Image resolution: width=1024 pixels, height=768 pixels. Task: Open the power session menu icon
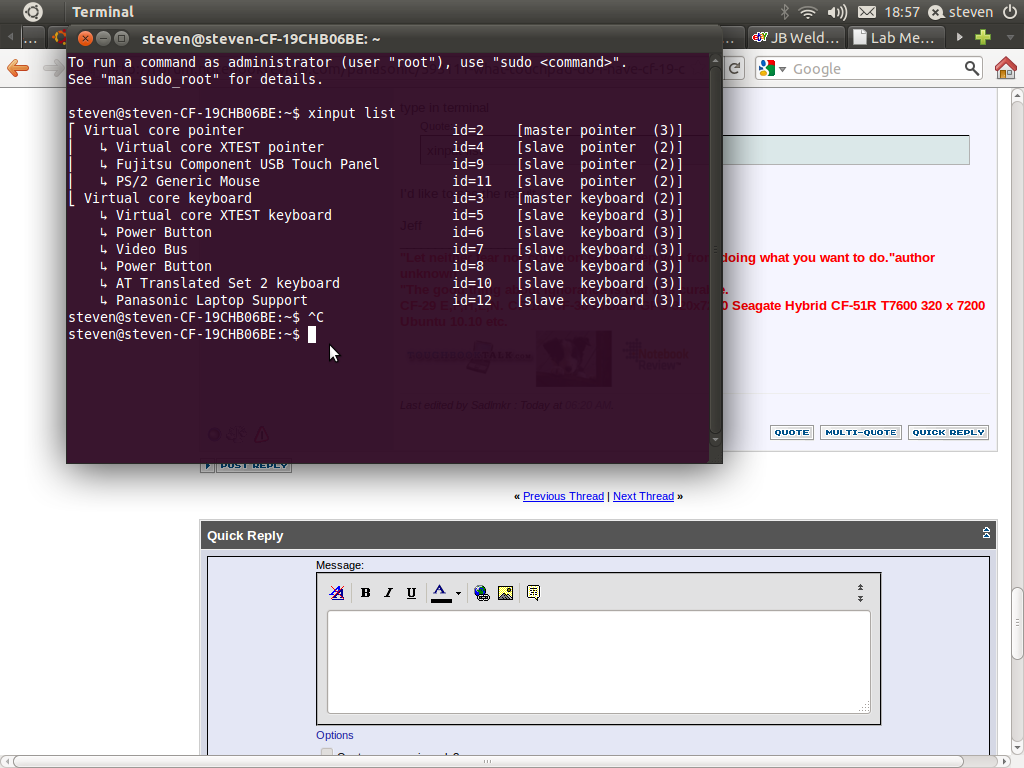(1009, 12)
